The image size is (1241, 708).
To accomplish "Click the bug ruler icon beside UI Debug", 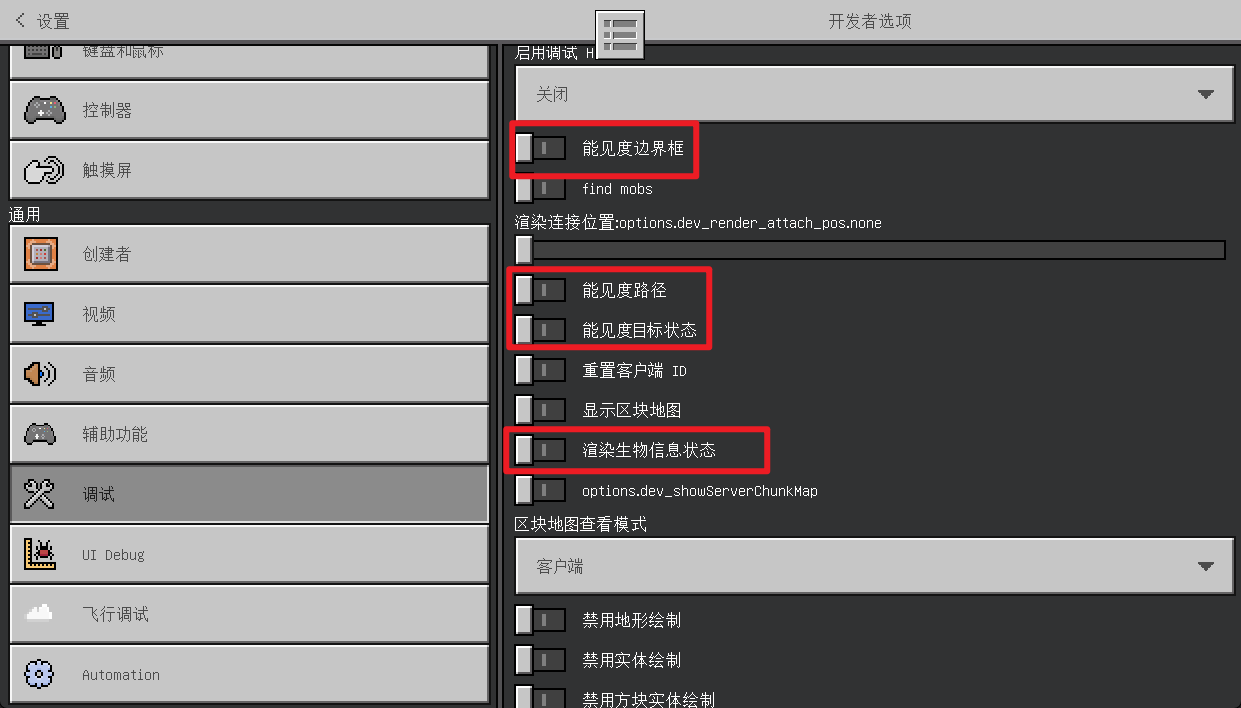I will (x=40, y=554).
